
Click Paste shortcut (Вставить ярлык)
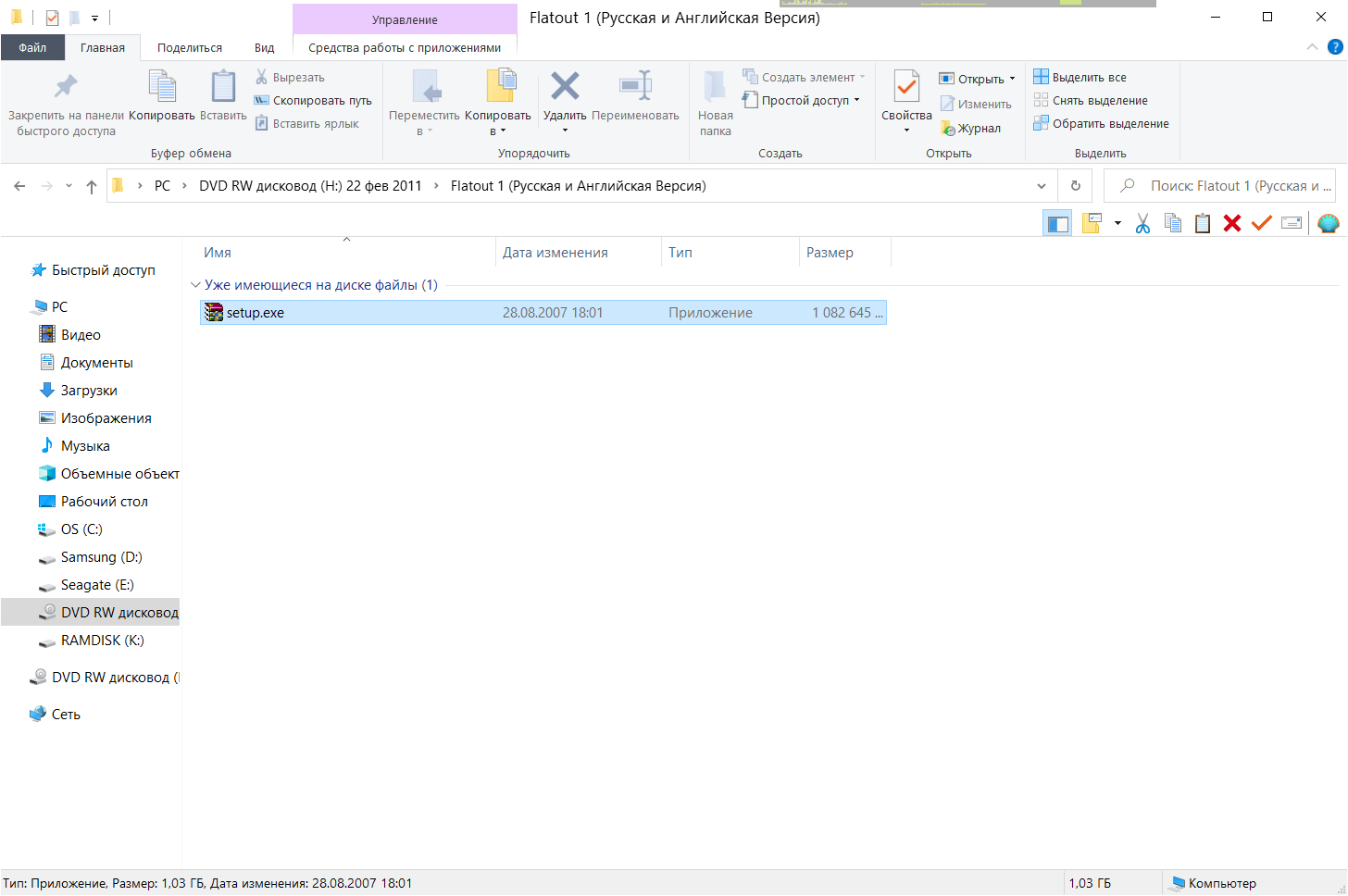(306, 123)
